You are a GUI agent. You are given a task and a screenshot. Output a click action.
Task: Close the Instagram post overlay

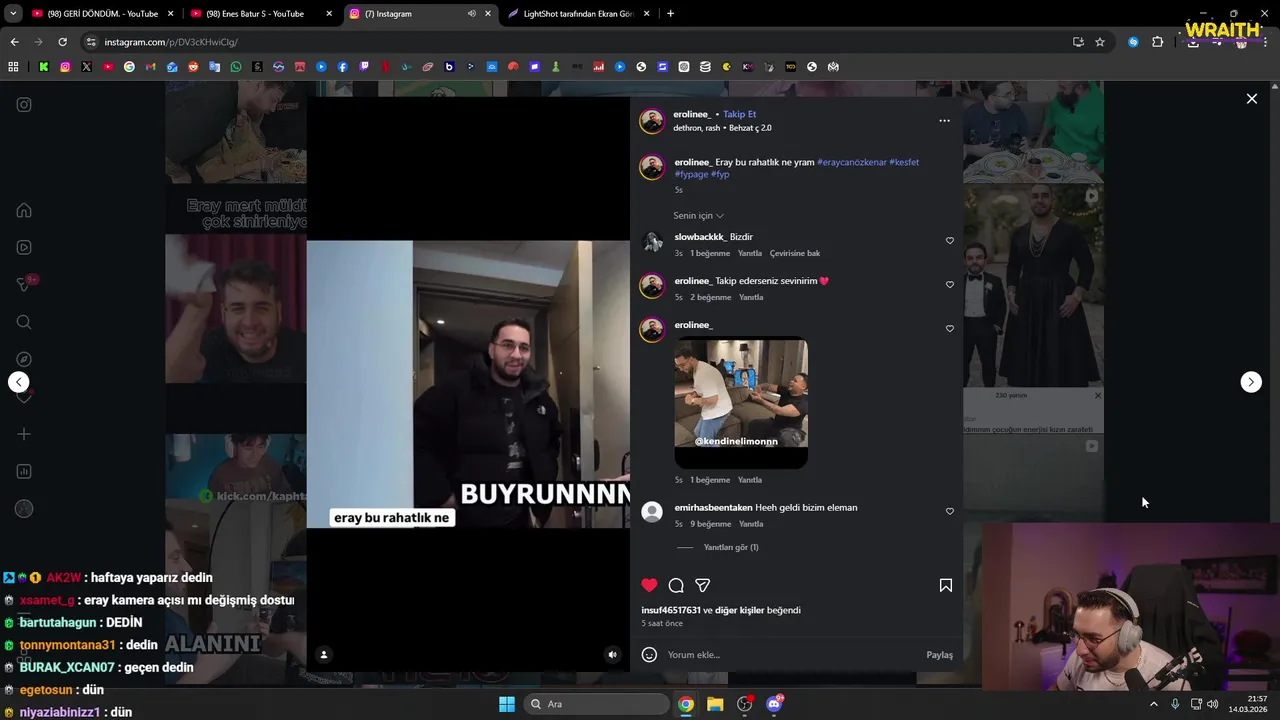click(x=1251, y=99)
